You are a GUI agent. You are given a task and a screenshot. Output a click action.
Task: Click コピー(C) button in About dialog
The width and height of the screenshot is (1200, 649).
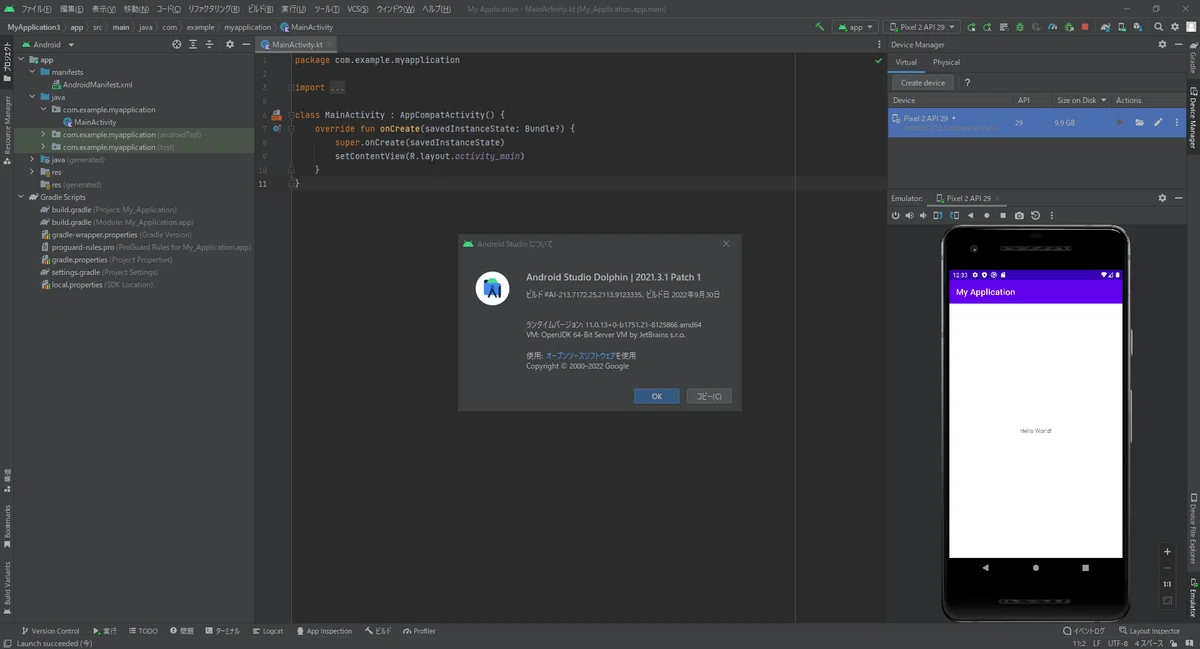click(x=709, y=396)
